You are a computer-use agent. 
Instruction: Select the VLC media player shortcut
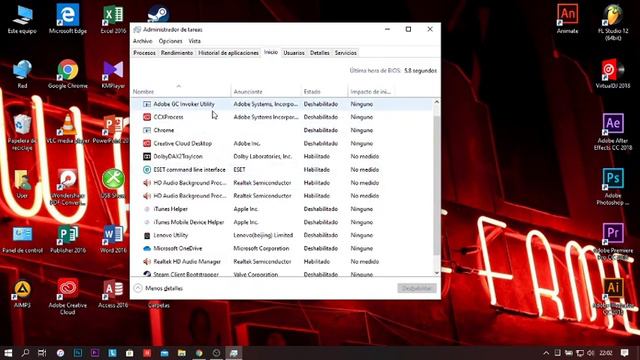click(x=68, y=129)
